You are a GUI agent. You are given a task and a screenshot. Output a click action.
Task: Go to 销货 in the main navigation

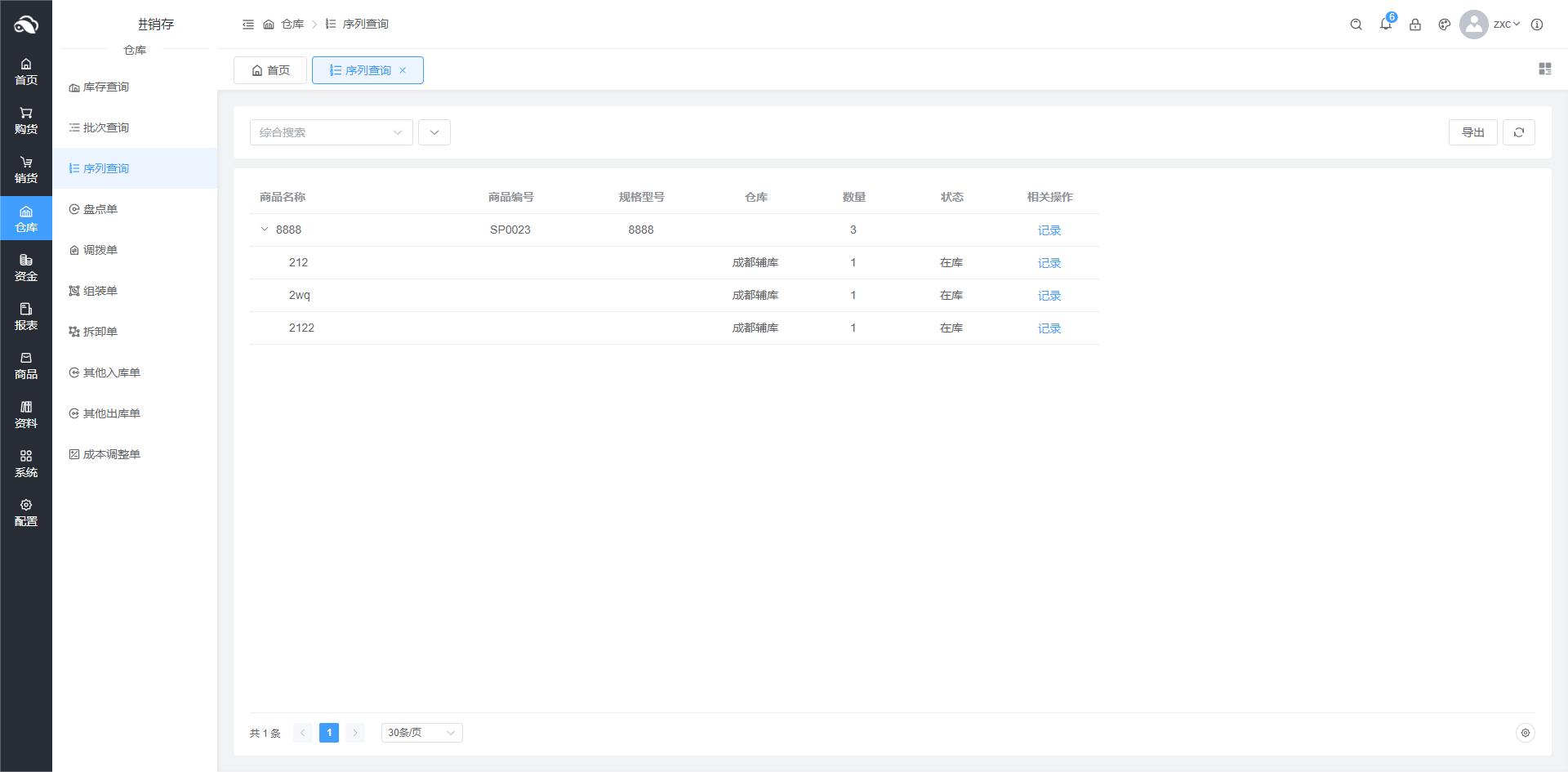click(26, 169)
